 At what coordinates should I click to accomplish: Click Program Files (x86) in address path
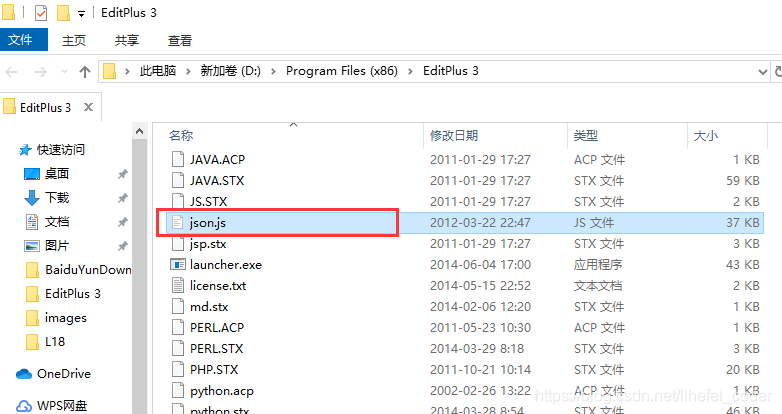[342, 71]
